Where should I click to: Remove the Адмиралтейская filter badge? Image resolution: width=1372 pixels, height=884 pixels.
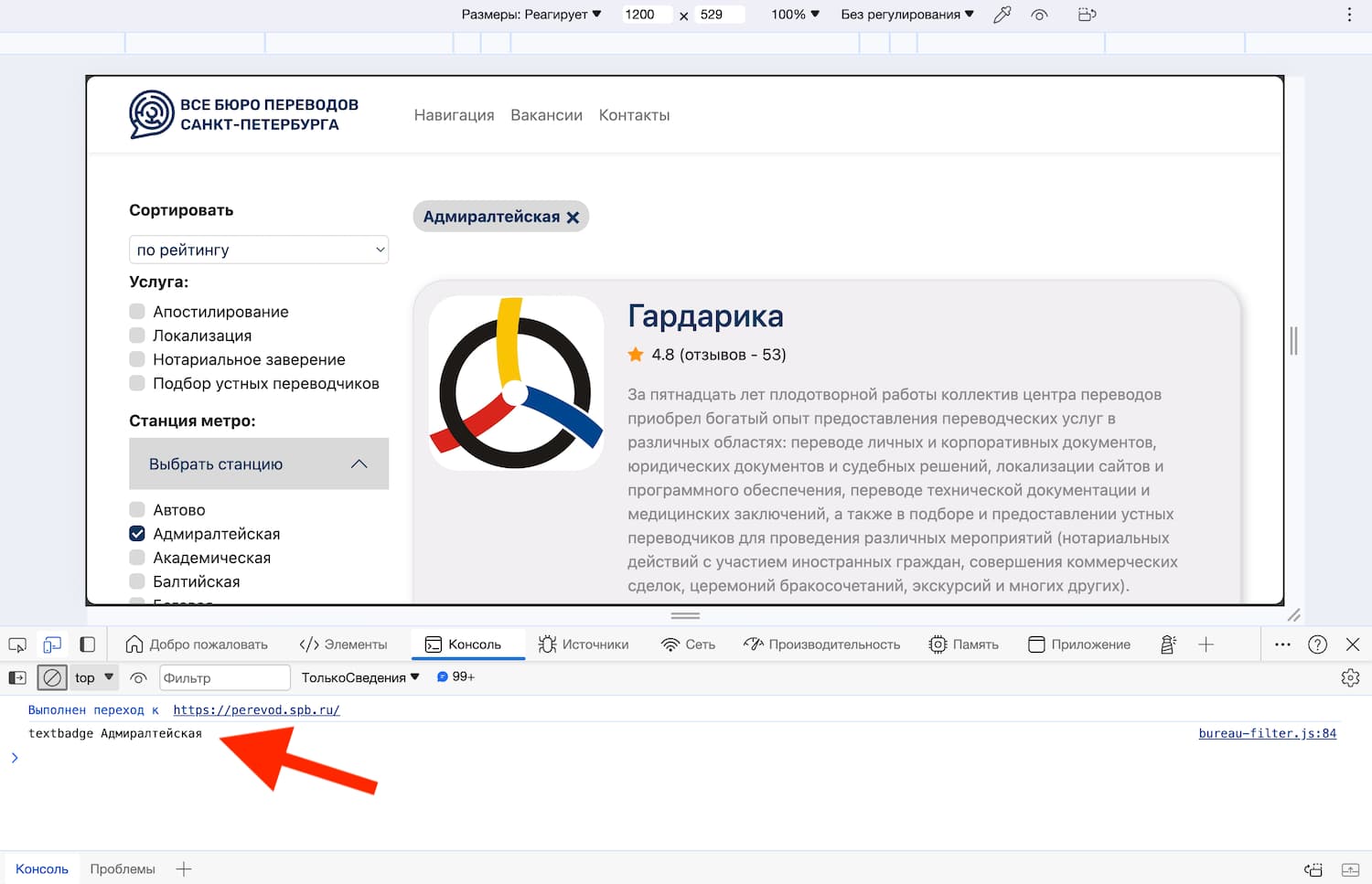[x=573, y=218]
